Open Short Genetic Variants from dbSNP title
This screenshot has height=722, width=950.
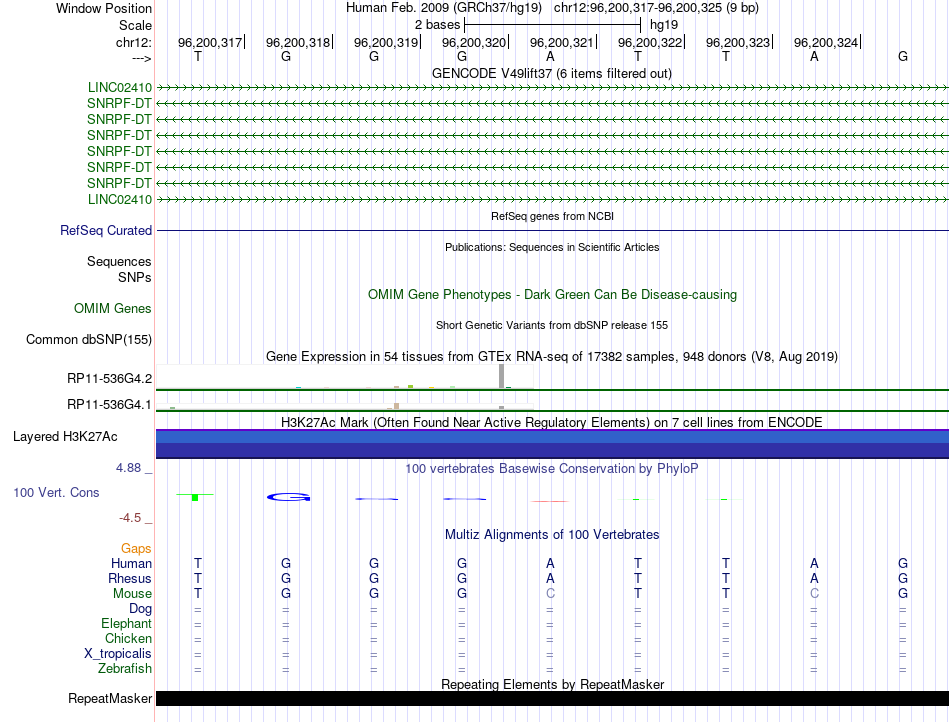point(552,325)
